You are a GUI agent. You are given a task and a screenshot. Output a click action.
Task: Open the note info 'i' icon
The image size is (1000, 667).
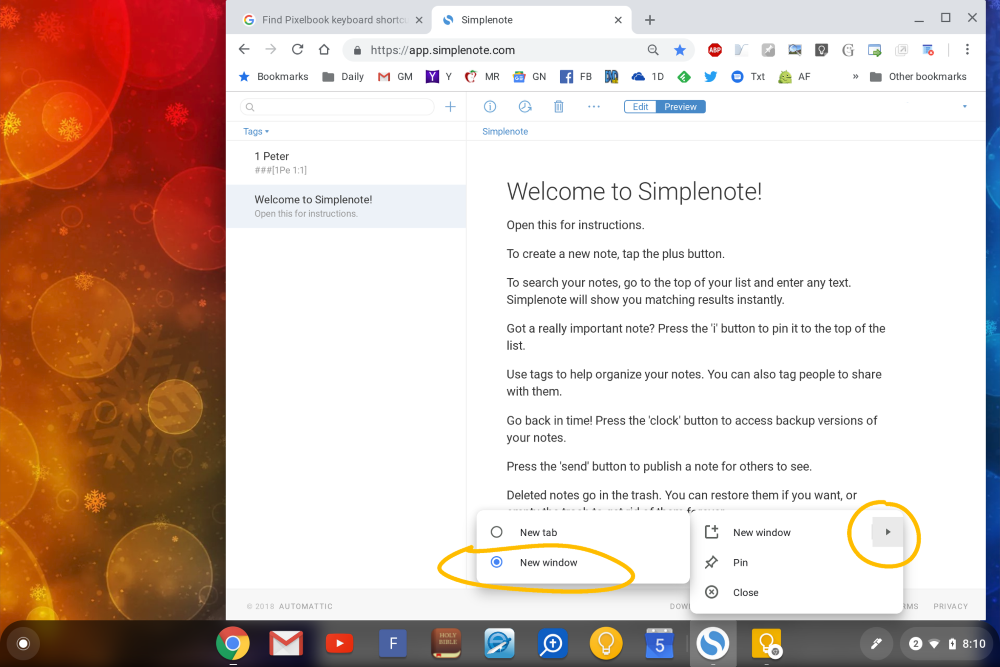tap(490, 106)
